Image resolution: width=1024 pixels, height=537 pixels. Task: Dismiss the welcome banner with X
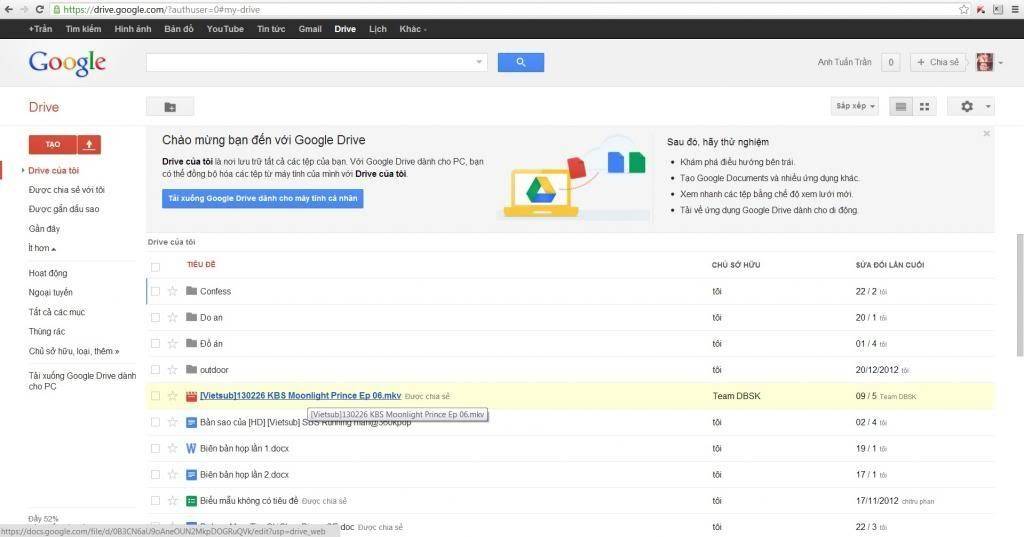[x=986, y=133]
